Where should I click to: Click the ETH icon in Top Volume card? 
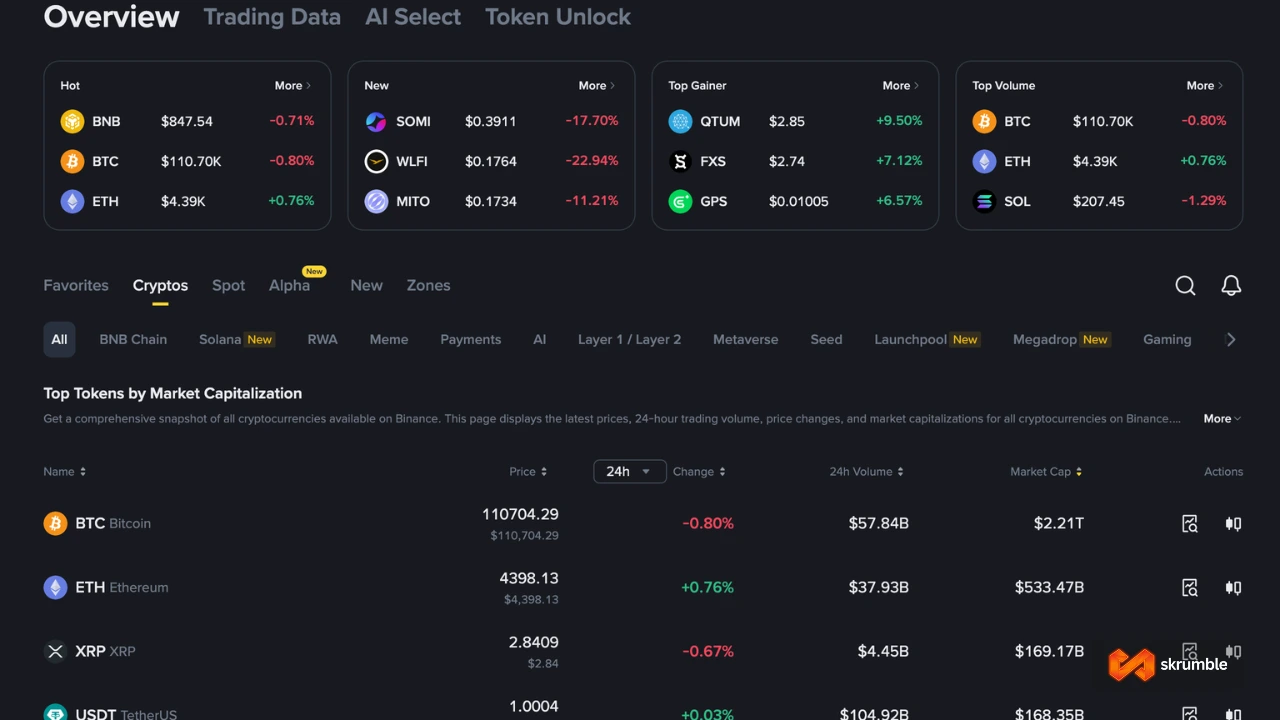pos(984,161)
